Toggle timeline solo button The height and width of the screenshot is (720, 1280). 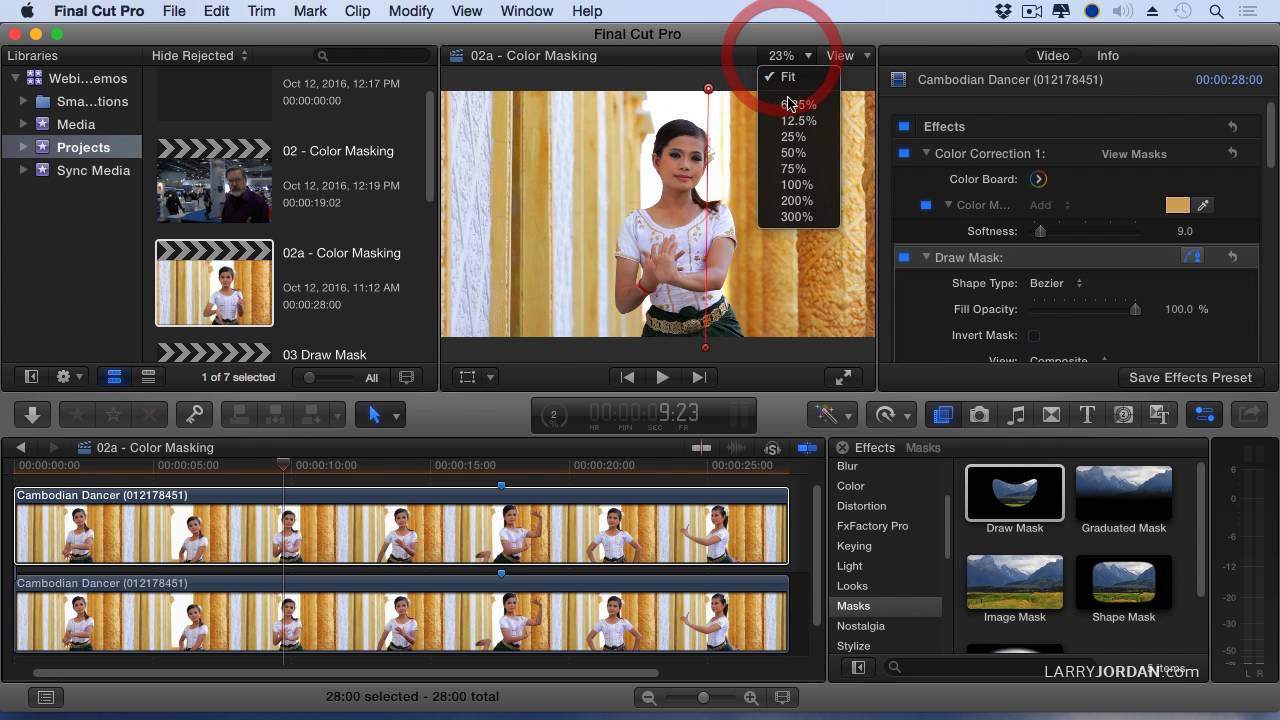tap(772, 448)
